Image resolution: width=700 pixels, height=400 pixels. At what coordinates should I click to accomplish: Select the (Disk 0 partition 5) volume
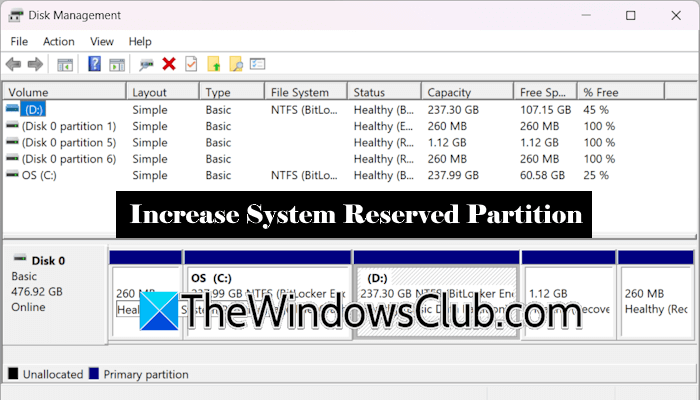pos(69,142)
